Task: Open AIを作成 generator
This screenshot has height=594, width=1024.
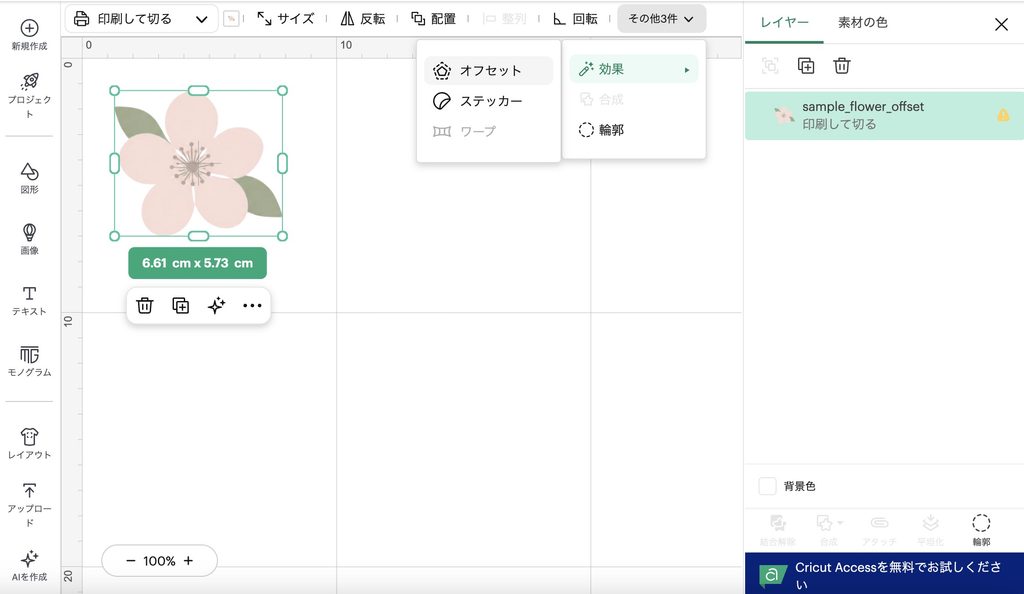Action: point(29,565)
